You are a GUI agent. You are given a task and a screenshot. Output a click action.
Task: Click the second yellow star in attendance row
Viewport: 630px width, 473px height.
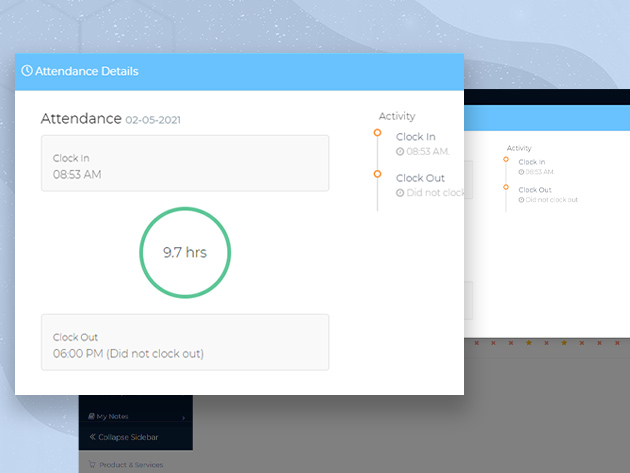point(564,343)
